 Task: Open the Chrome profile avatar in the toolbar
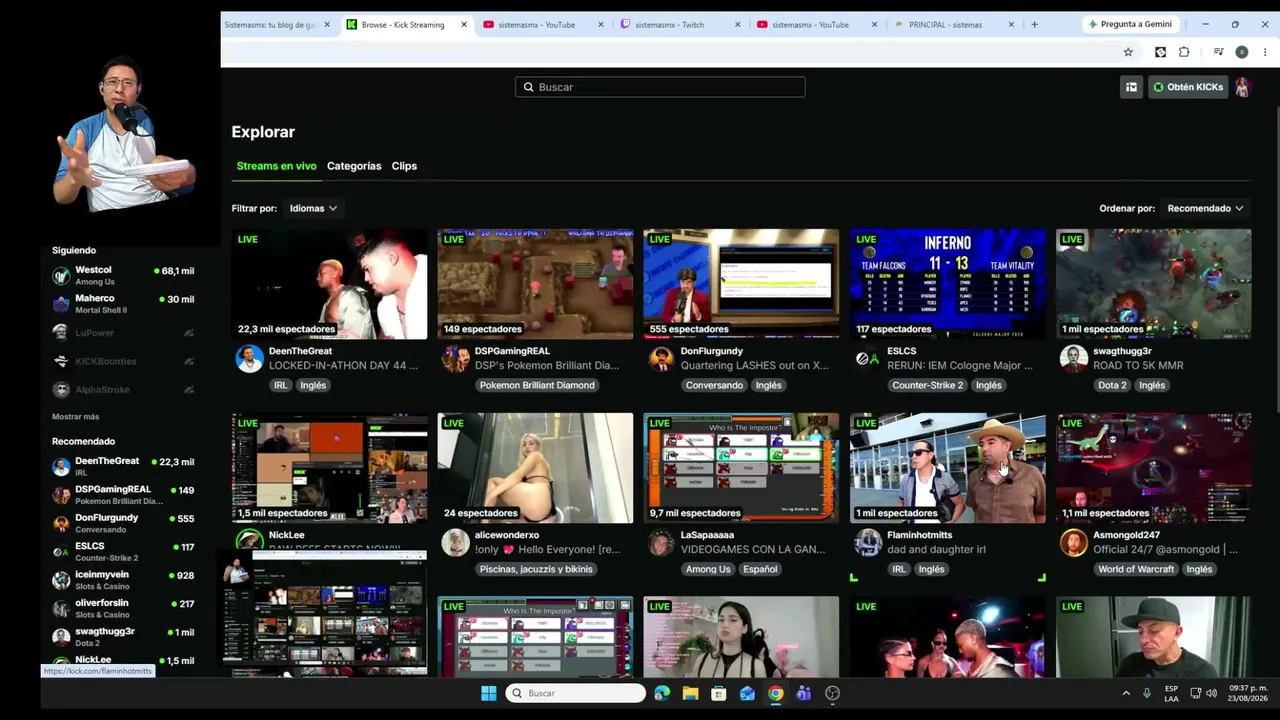(x=1241, y=52)
